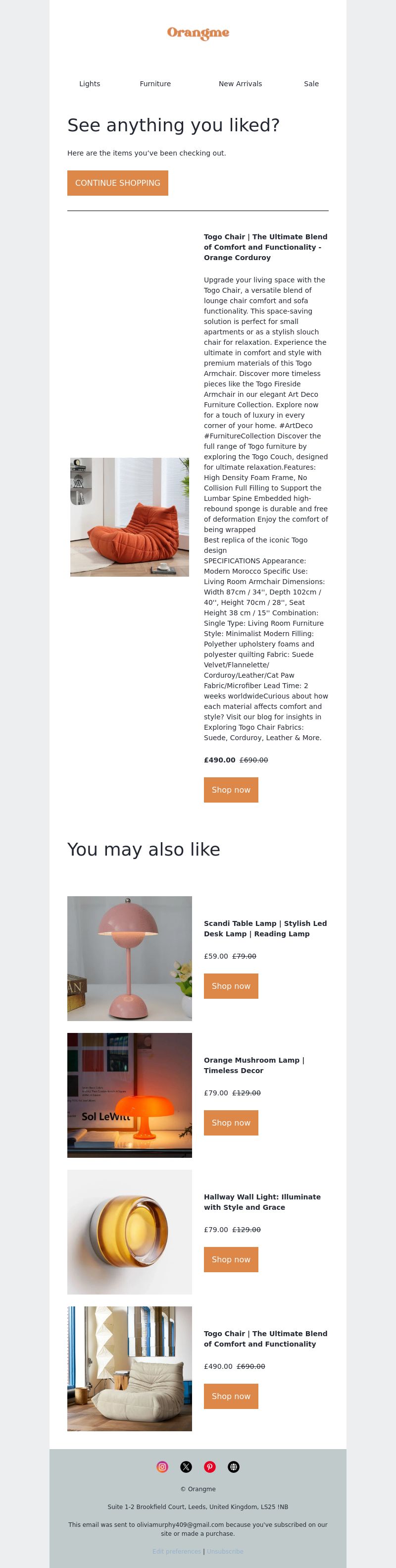Click the Edit preferences link
Viewport: 396px width, 1568px height.
[x=176, y=1552]
